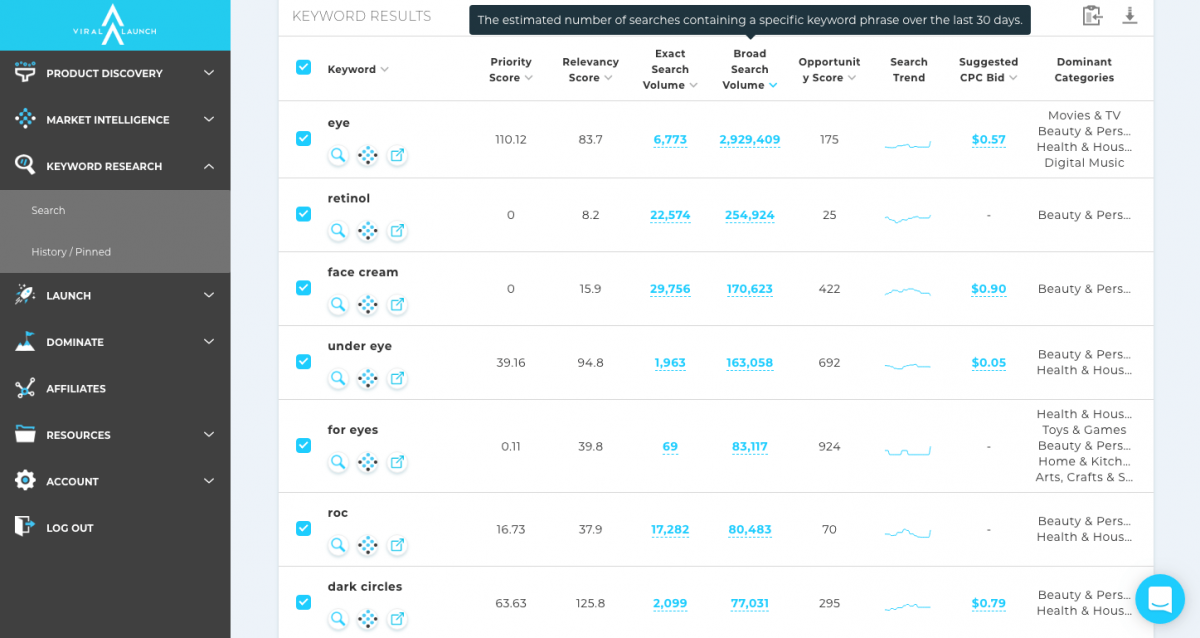
Task: Deselect the 'dark circles' row checkbox
Action: pyautogui.click(x=303, y=602)
